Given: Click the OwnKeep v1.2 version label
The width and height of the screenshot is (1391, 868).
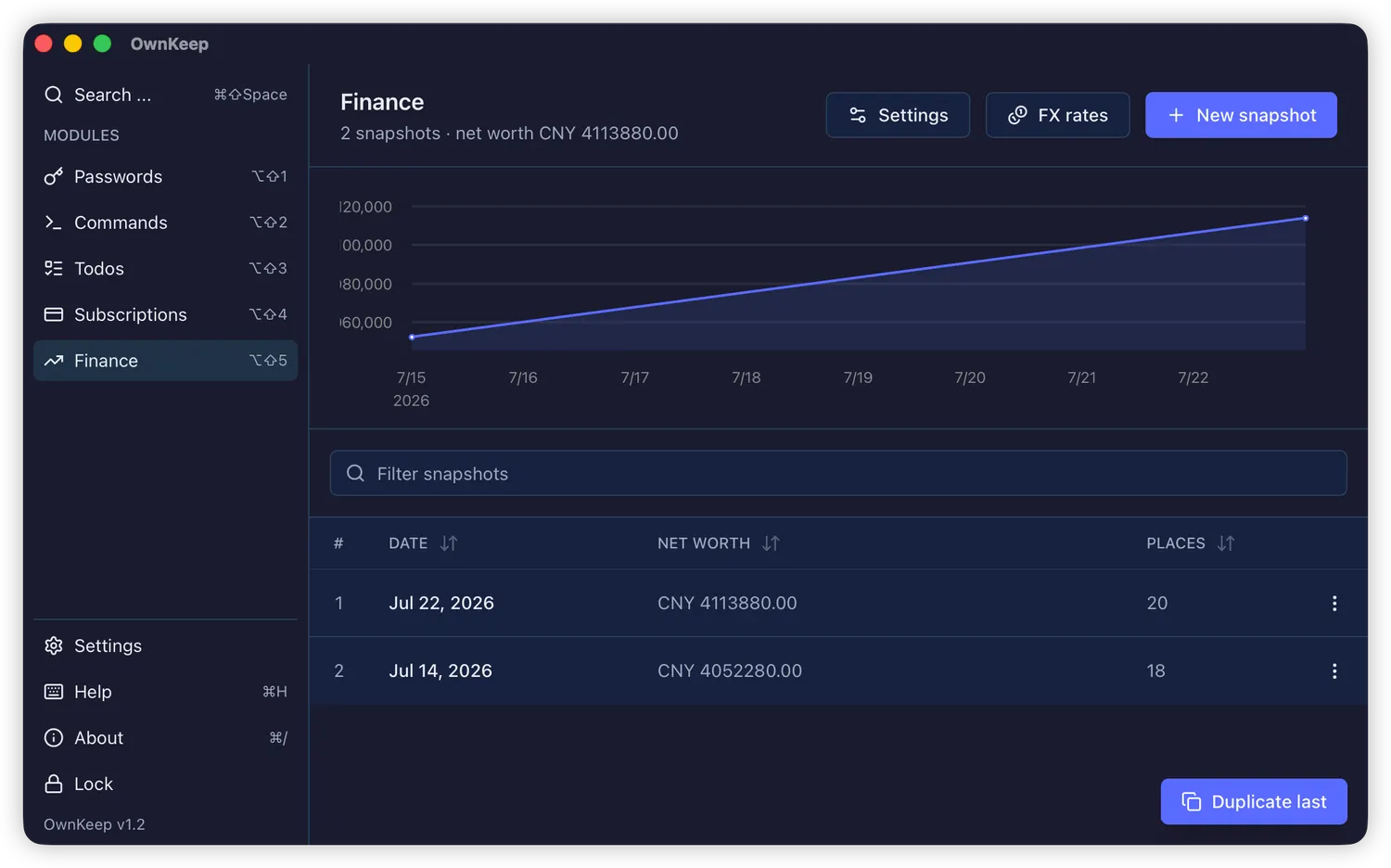Looking at the screenshot, I should coord(95,824).
